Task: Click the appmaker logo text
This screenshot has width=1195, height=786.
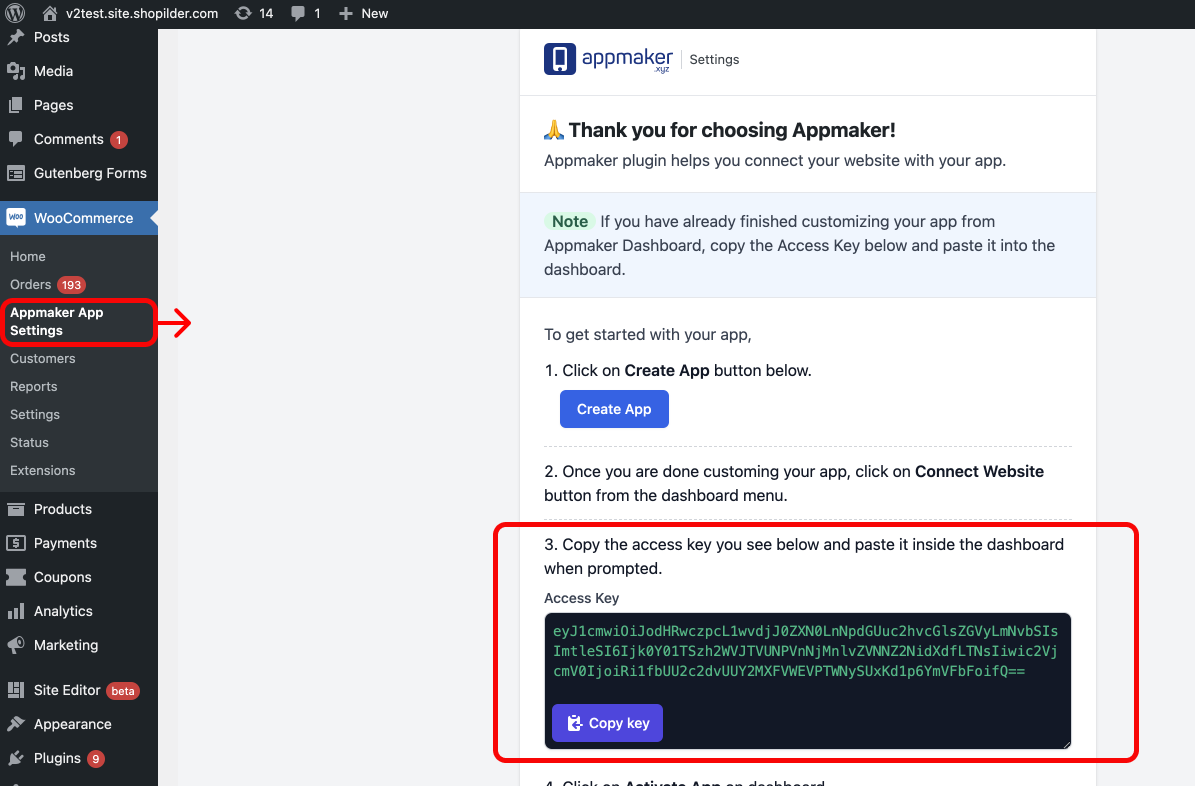Action: click(x=627, y=59)
